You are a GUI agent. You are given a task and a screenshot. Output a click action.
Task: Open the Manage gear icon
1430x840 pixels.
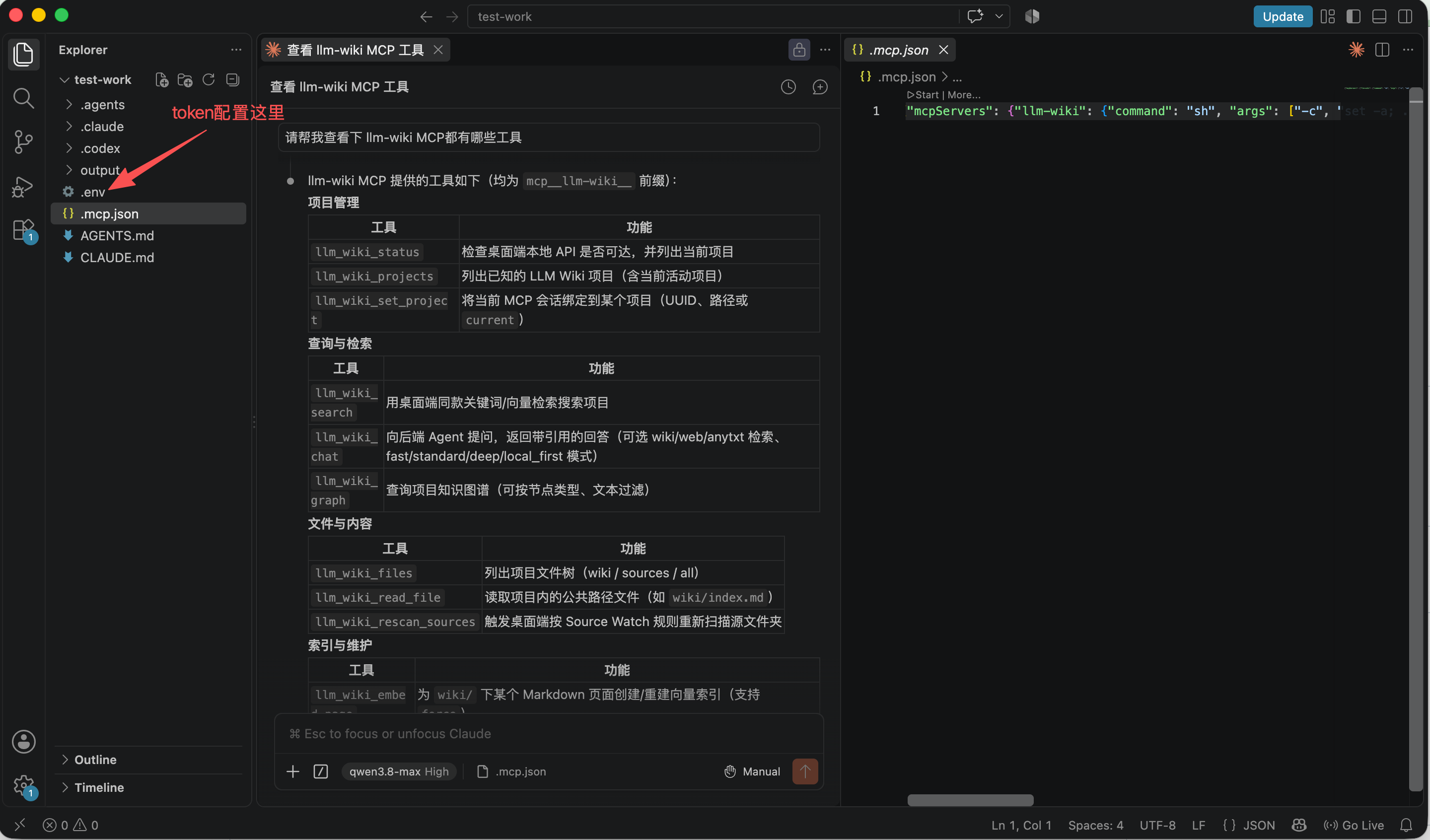23,786
